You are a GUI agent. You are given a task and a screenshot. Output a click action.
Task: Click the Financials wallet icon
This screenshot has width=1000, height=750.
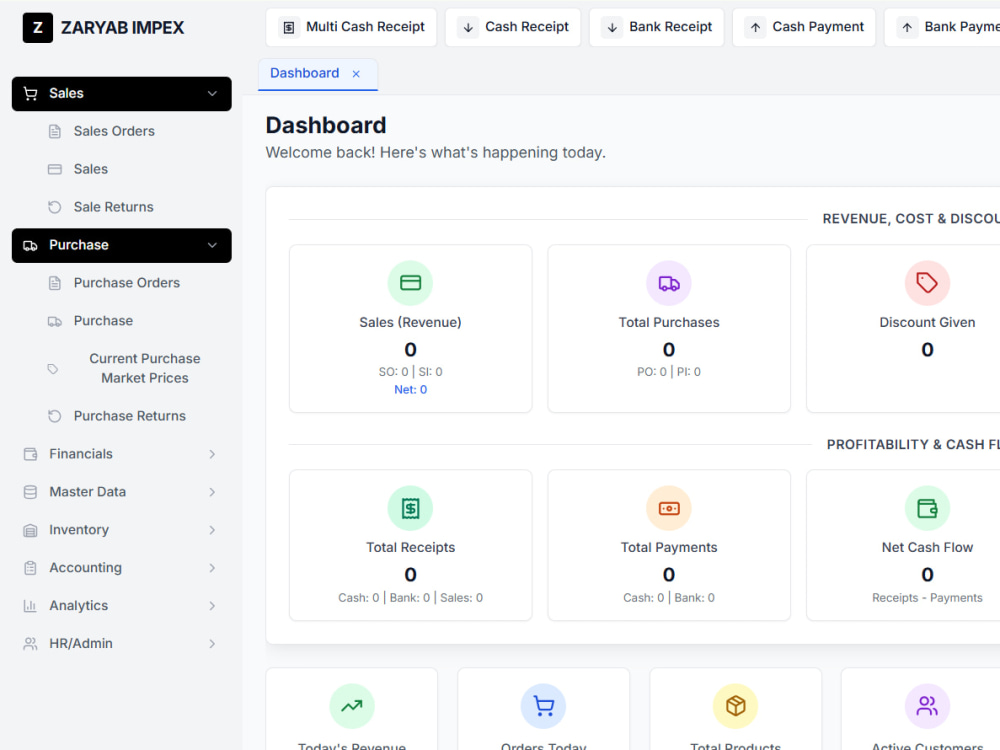(x=30, y=454)
